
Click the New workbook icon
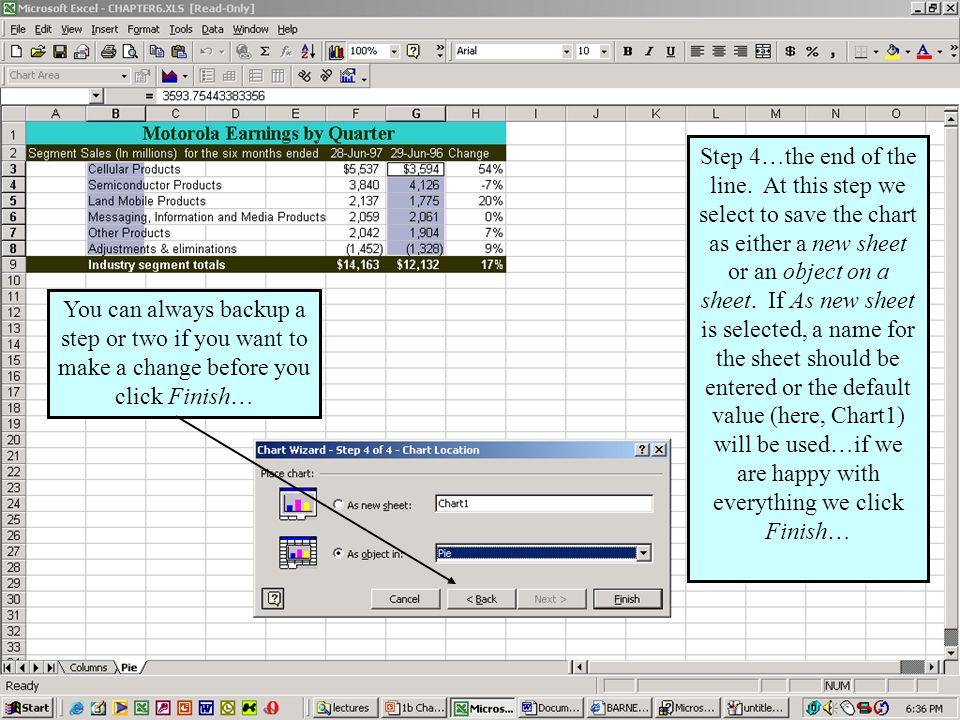17,51
